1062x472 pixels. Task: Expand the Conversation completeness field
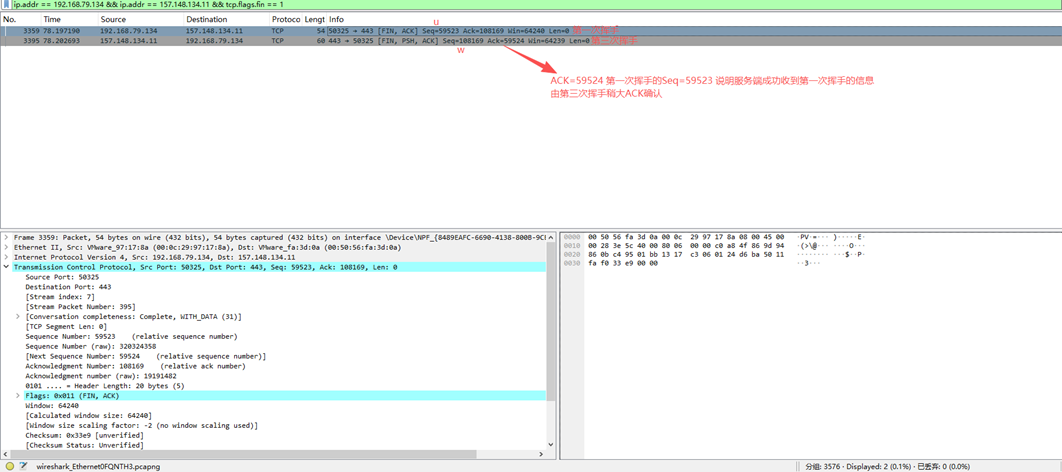tap(18, 317)
